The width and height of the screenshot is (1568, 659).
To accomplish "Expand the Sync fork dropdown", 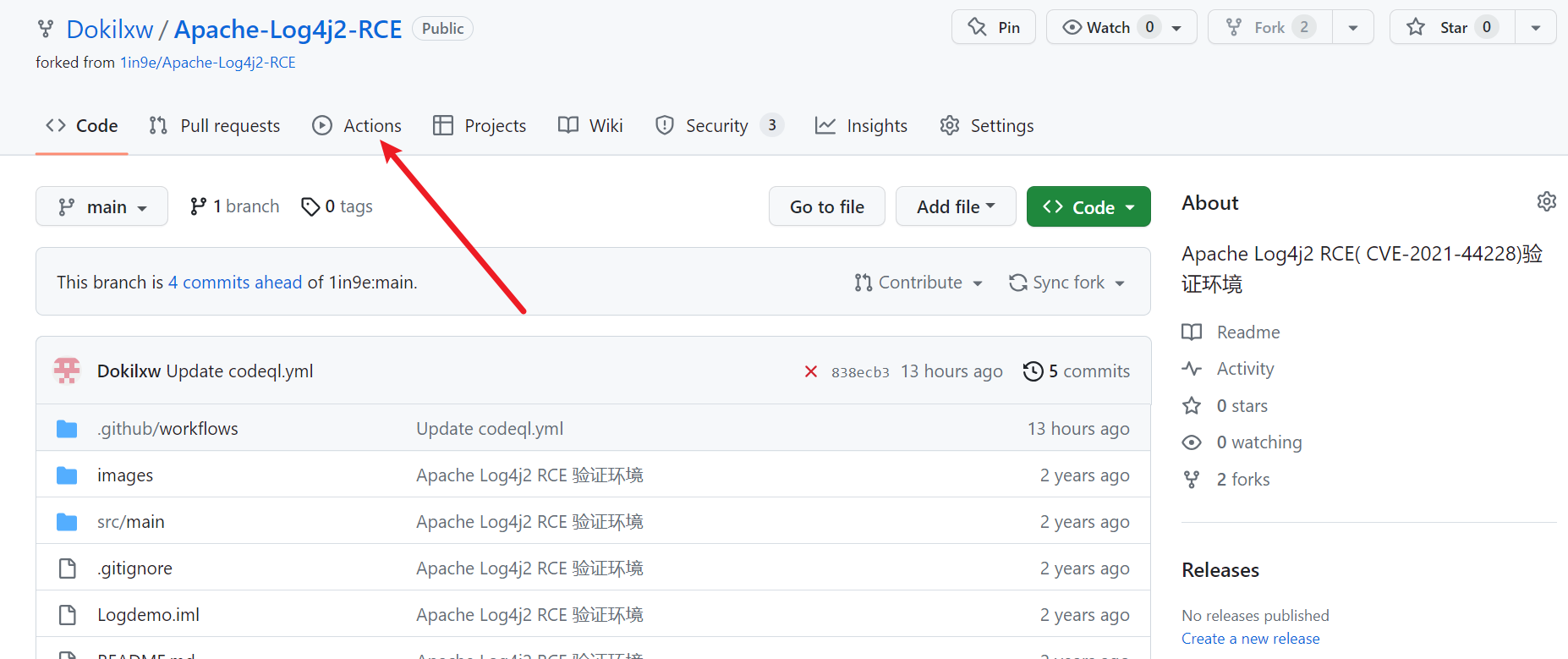I will (x=1067, y=283).
